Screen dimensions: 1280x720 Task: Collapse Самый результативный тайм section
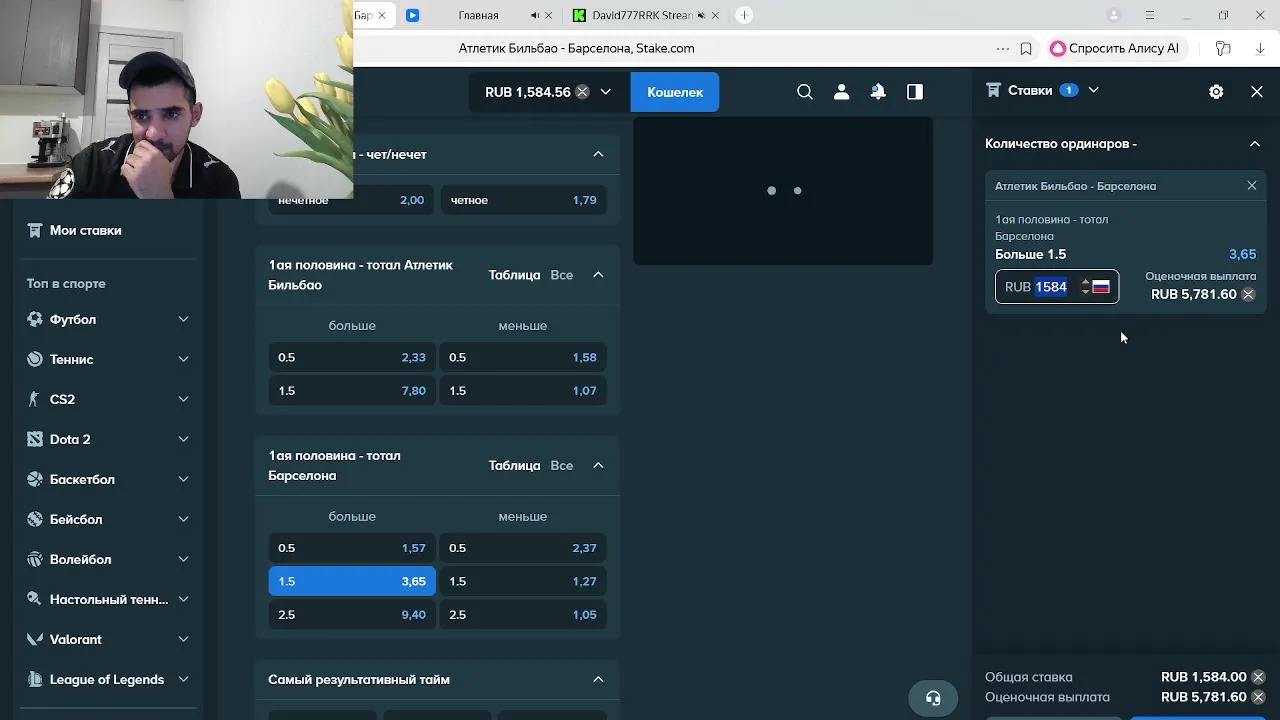pyautogui.click(x=598, y=679)
